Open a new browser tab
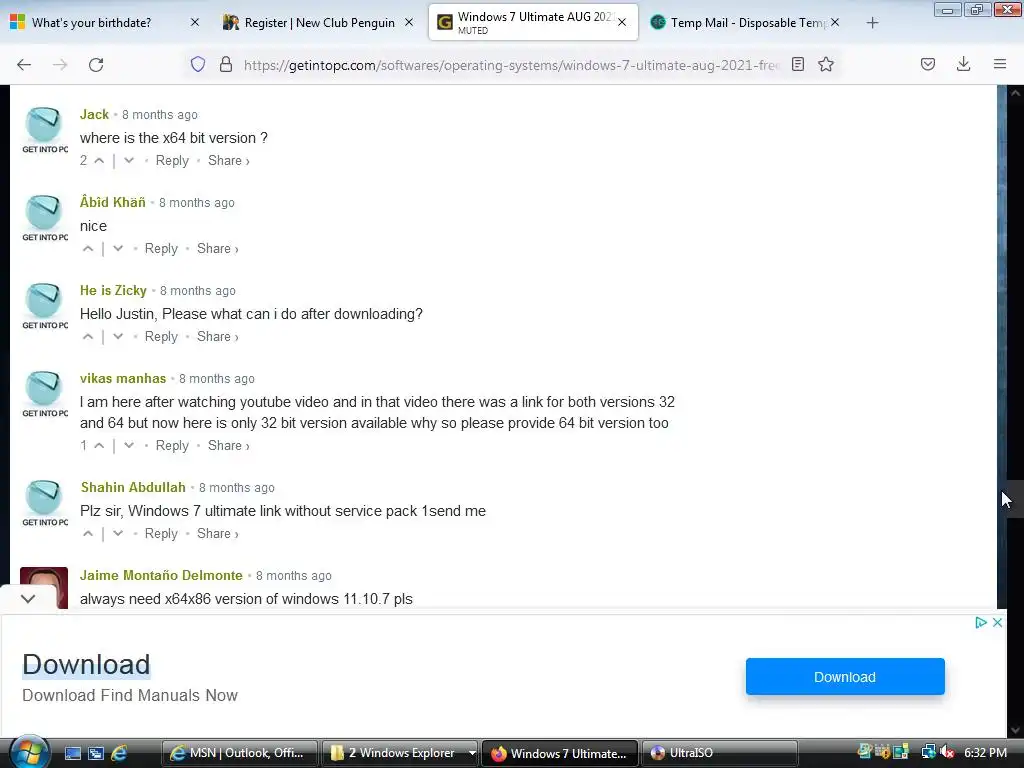This screenshot has width=1024, height=768. tap(872, 23)
